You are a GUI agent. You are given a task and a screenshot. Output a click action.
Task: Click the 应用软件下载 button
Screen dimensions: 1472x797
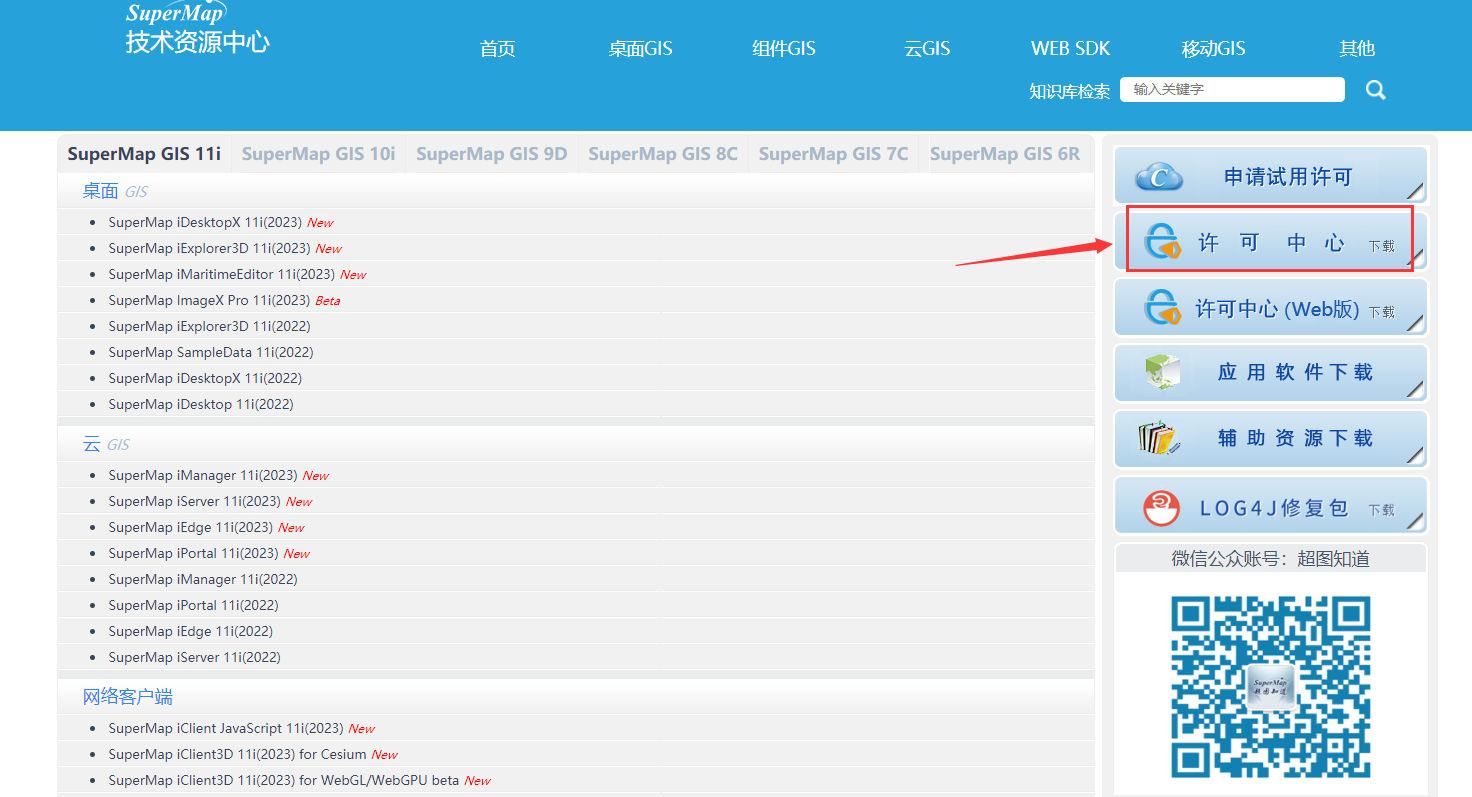(1271, 373)
